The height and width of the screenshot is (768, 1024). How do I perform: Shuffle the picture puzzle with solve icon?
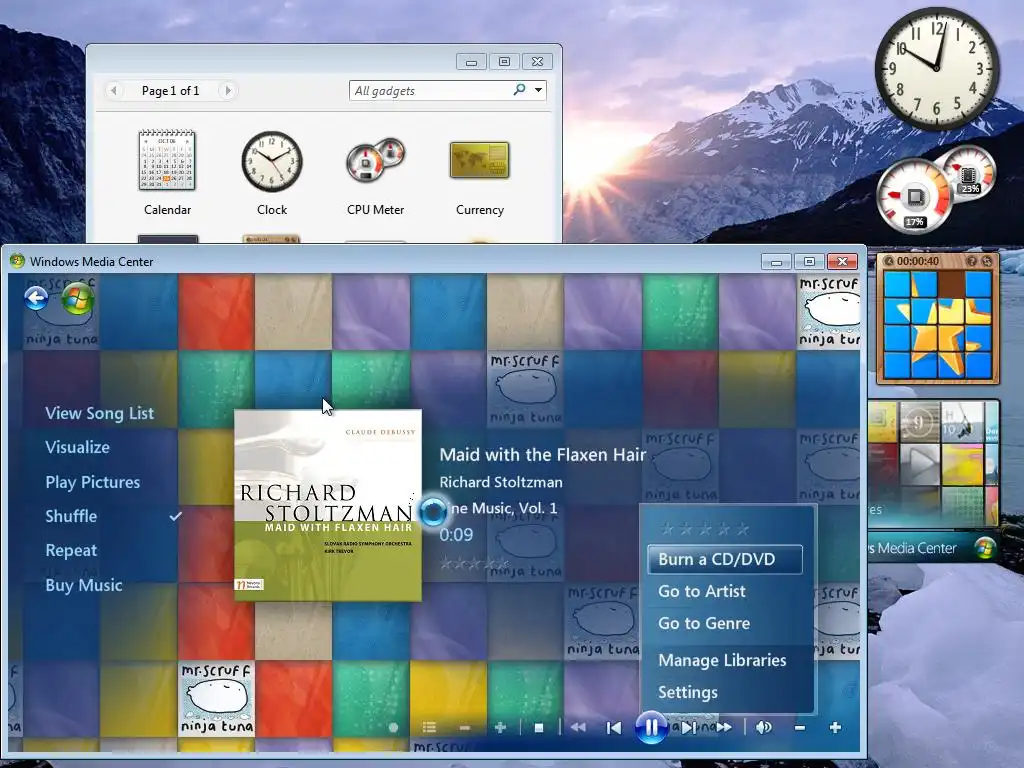tap(987, 261)
